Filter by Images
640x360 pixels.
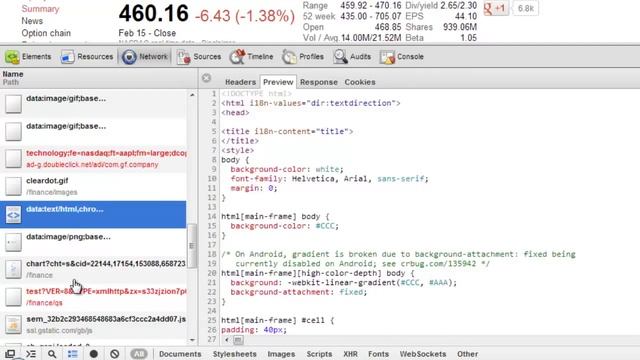point(281,354)
